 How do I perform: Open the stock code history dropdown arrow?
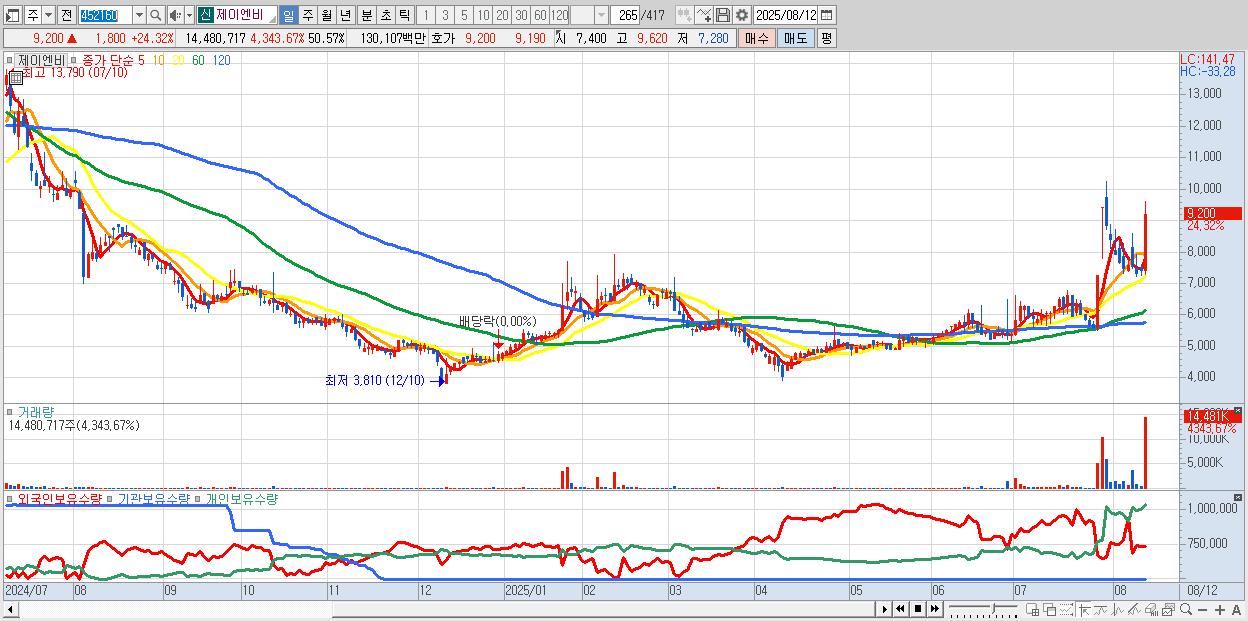(x=139, y=15)
